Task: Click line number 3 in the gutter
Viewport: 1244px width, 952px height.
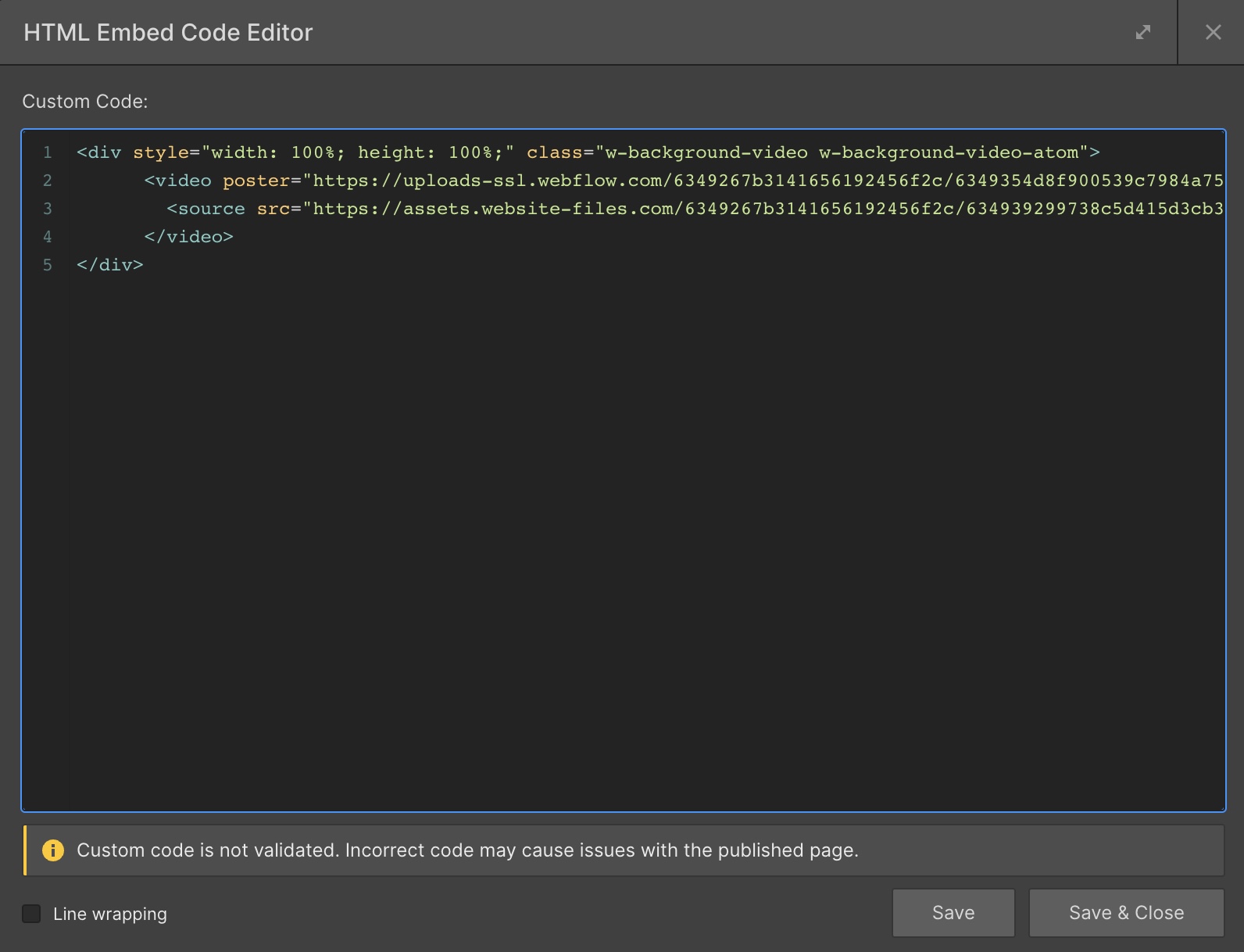Action: (48, 209)
